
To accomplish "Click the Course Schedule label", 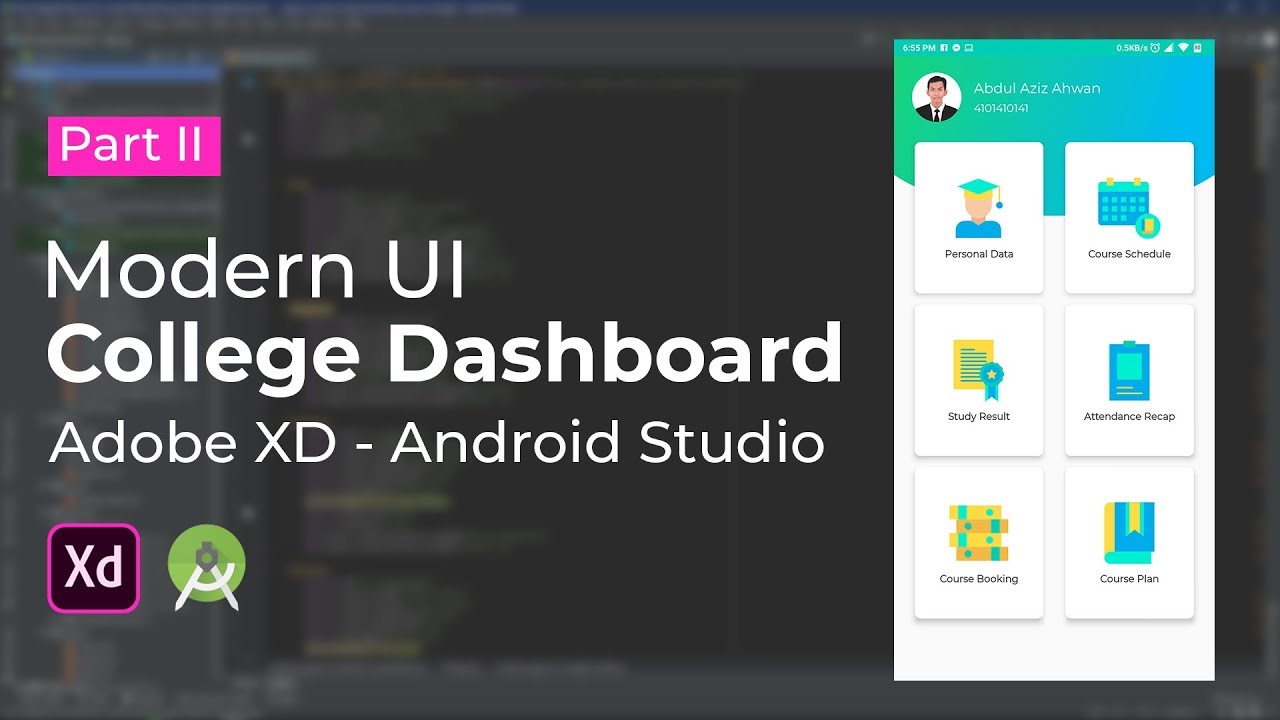I will tap(1129, 254).
